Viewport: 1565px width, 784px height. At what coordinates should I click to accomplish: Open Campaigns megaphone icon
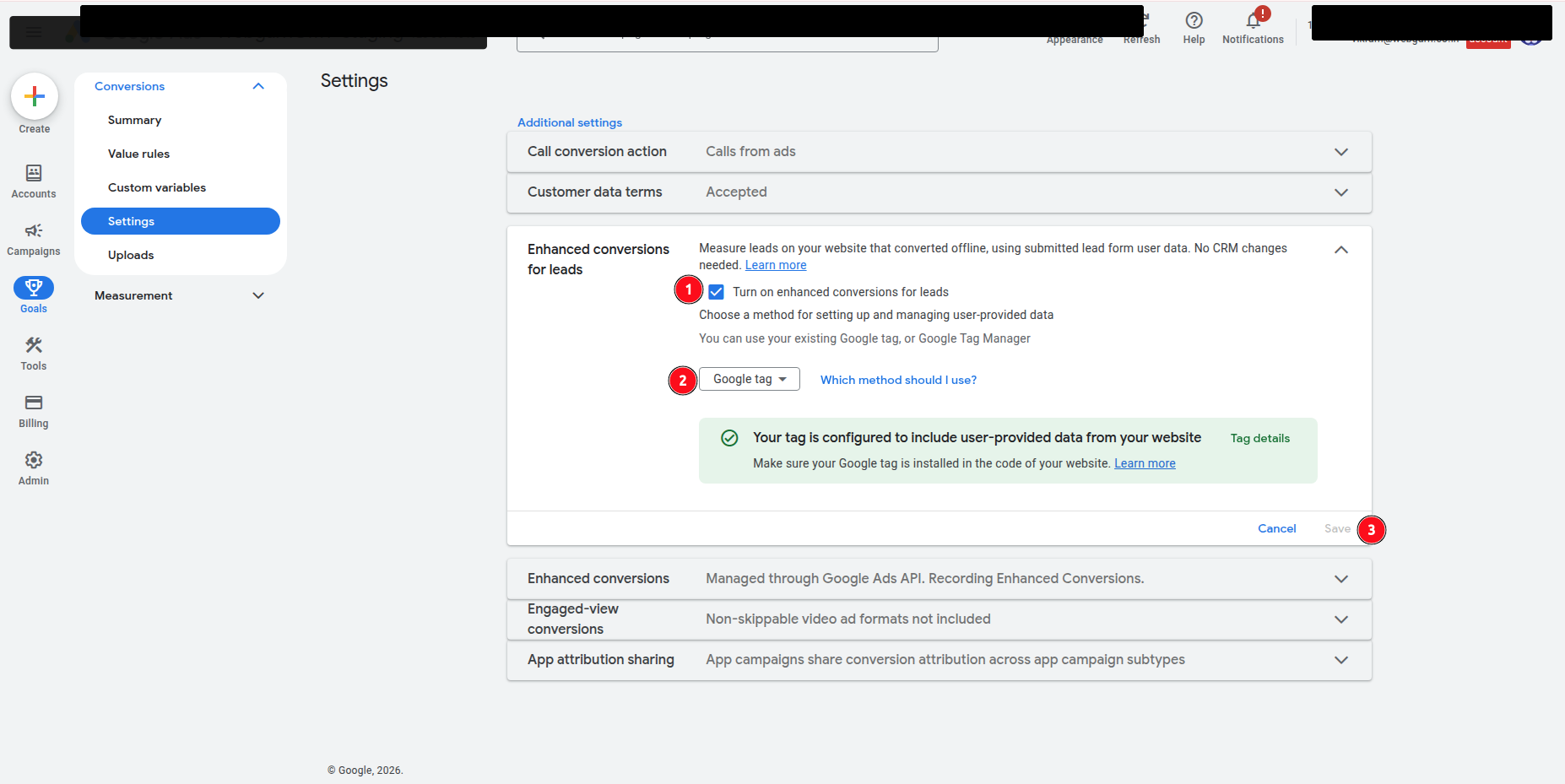point(34,230)
